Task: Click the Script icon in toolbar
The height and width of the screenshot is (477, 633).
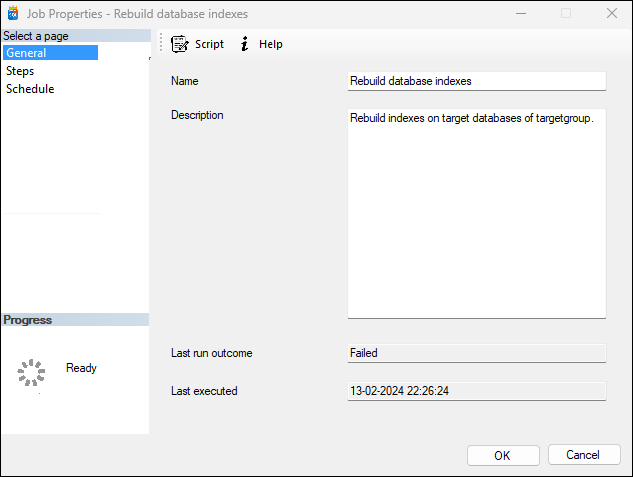Action: coord(180,44)
